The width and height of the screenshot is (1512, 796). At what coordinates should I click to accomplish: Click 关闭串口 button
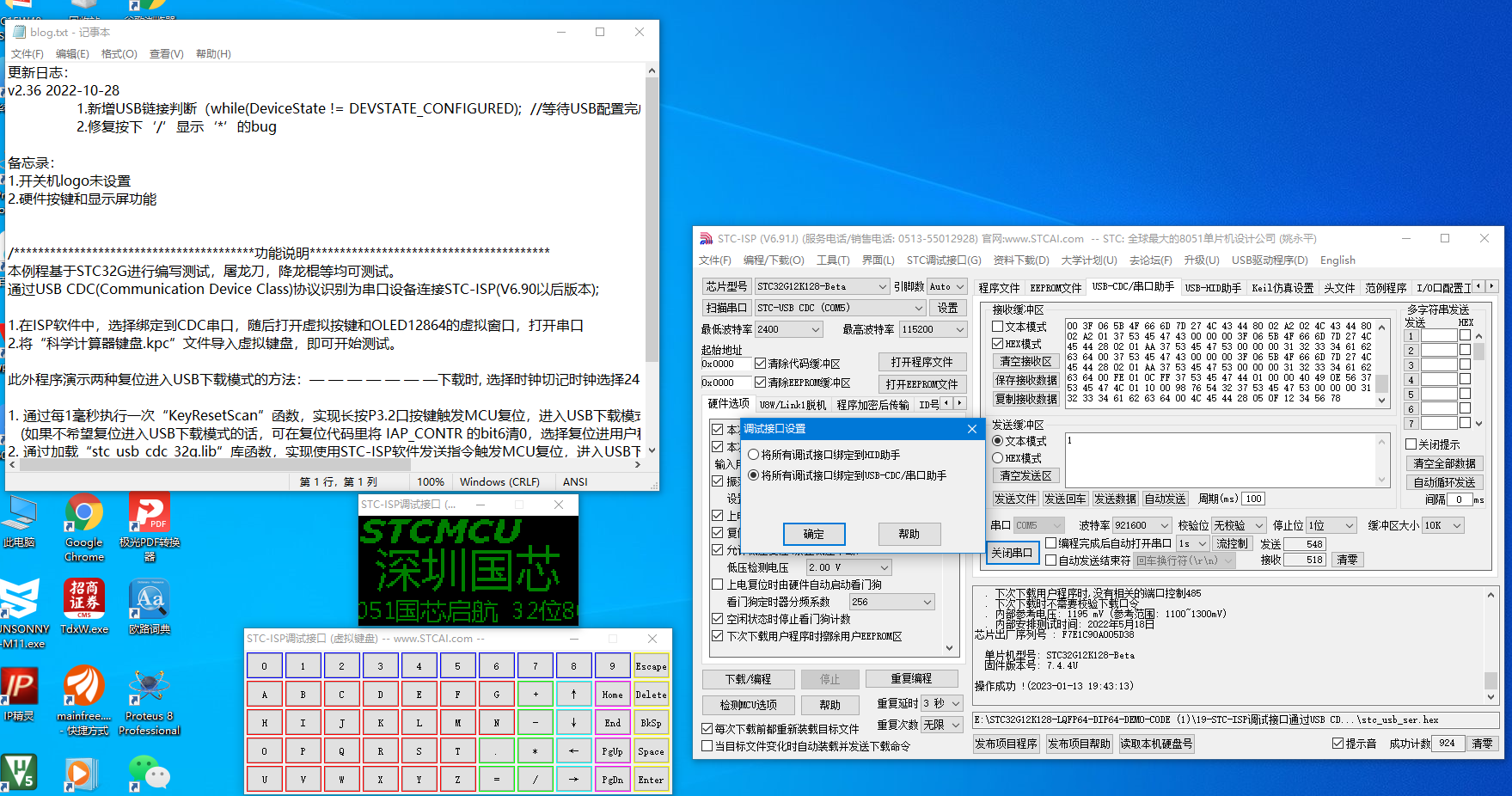click(1011, 553)
